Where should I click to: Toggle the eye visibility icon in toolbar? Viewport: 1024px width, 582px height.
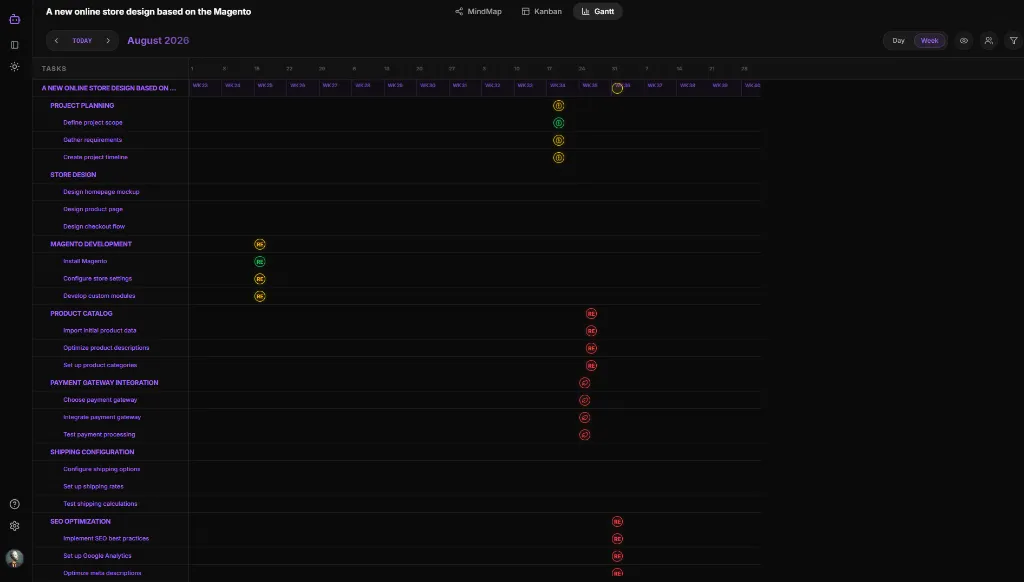click(x=963, y=40)
